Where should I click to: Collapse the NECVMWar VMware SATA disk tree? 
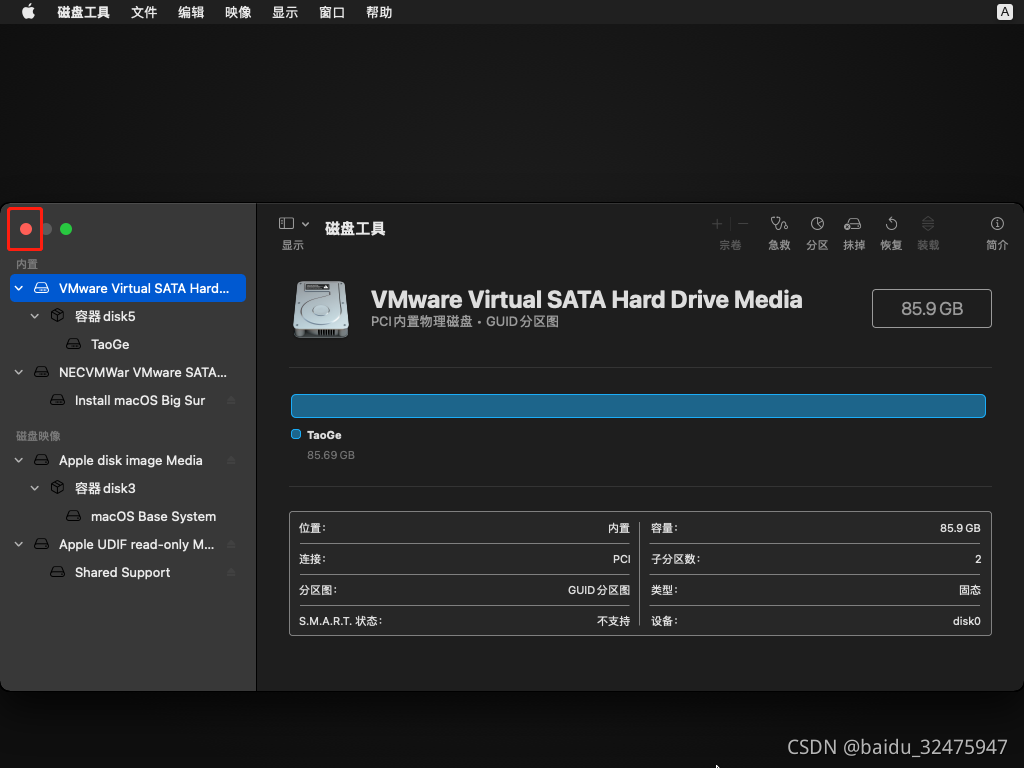pos(18,372)
